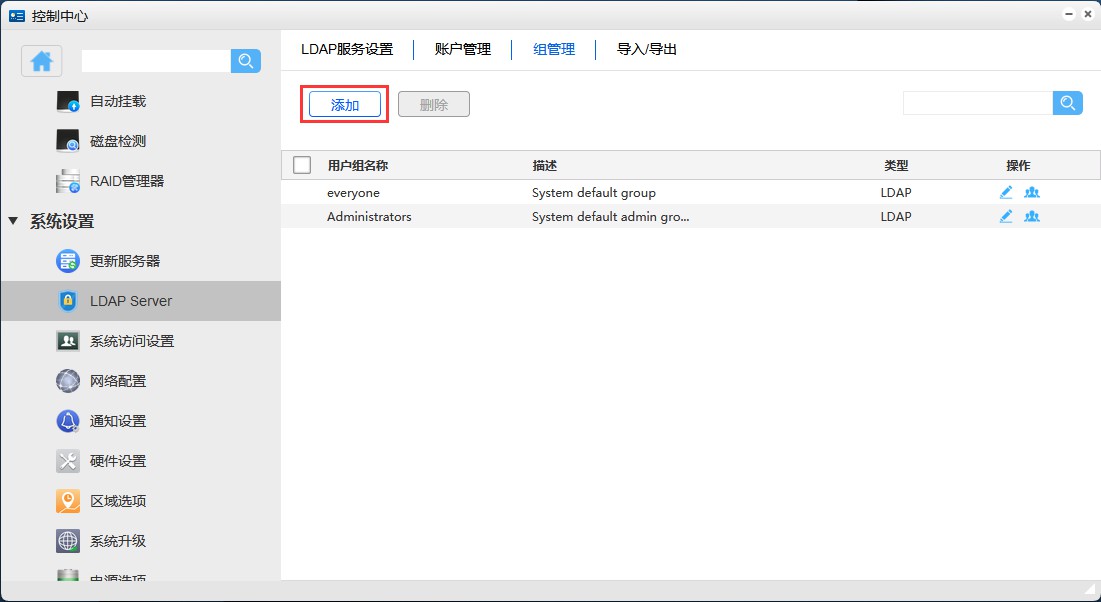
Task: Focus the sidebar search text box
Action: pyautogui.click(x=155, y=61)
